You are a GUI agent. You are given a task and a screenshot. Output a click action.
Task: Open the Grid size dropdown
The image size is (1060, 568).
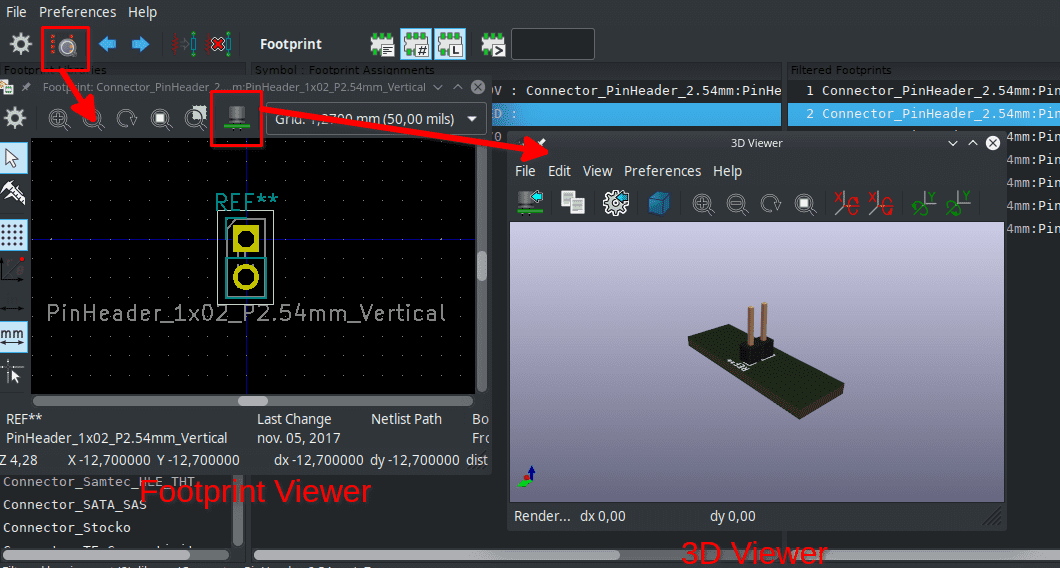pos(377,120)
